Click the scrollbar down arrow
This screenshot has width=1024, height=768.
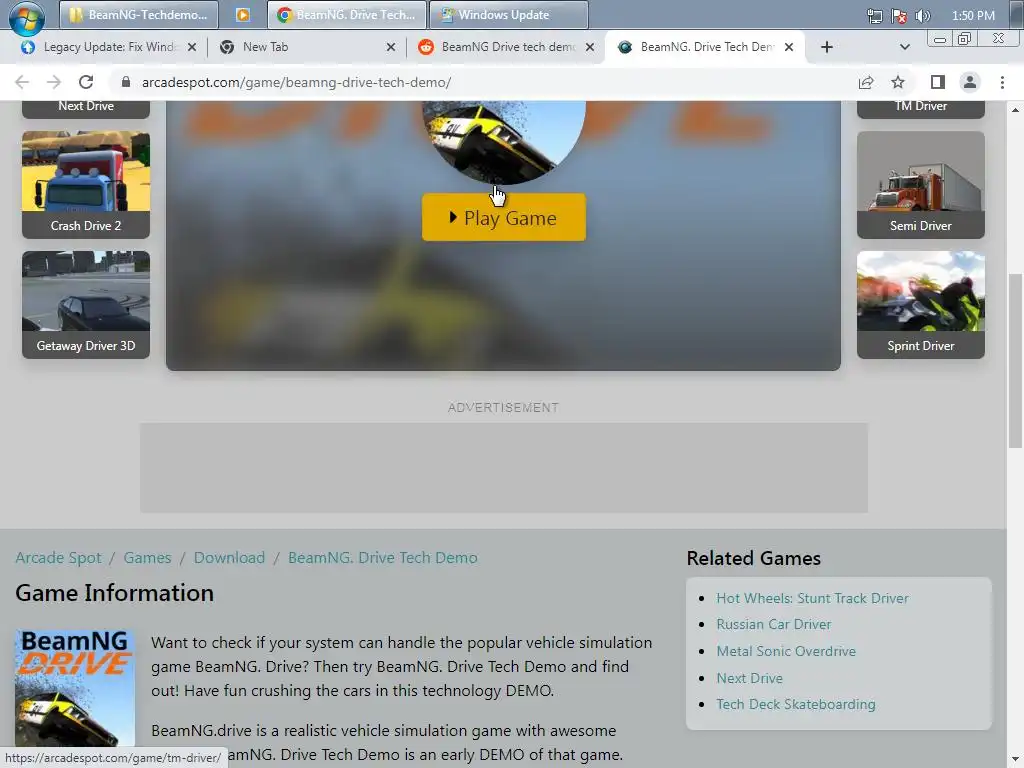(1015, 760)
